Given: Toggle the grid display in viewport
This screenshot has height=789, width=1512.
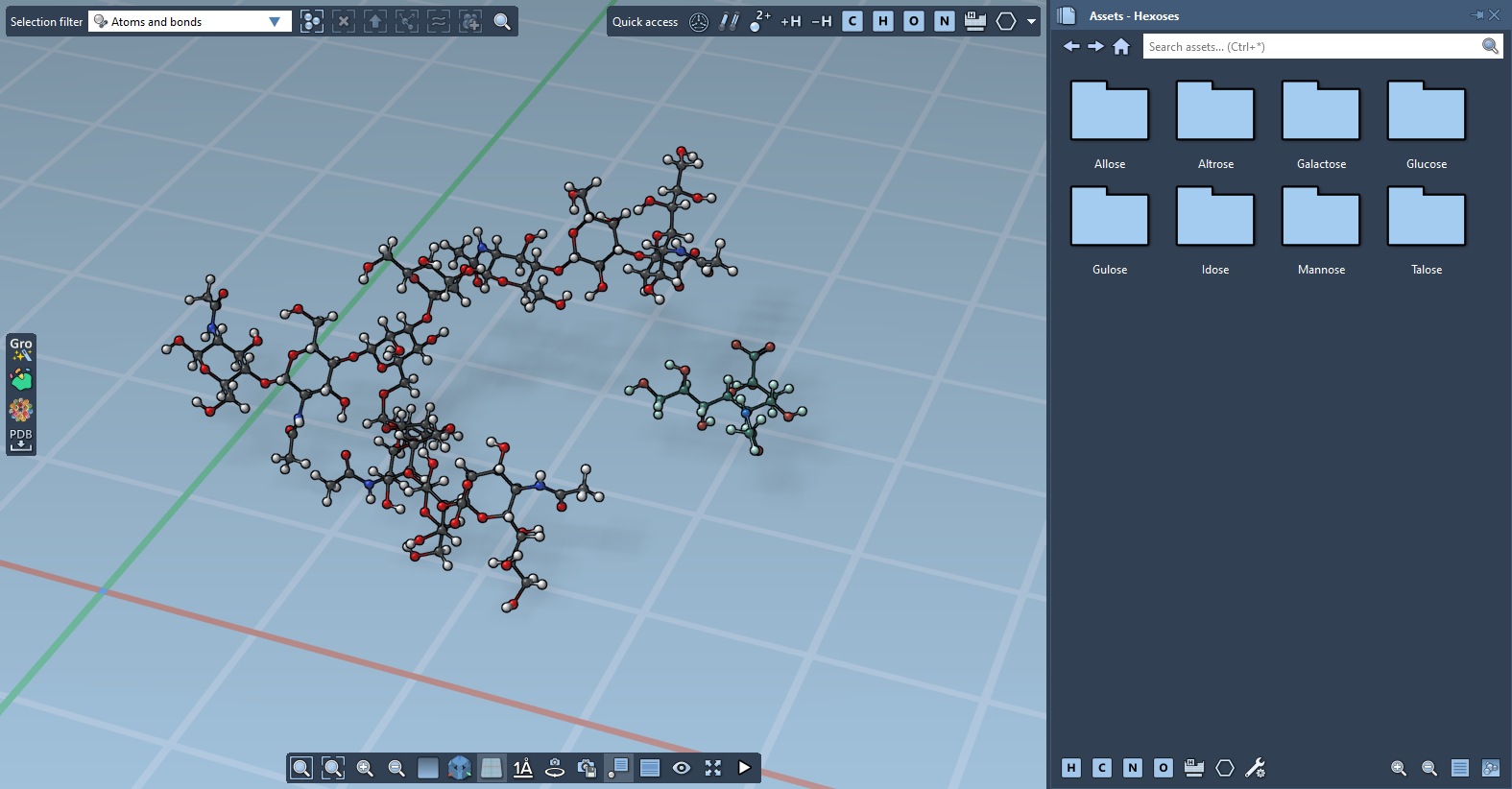Looking at the screenshot, I should tap(492, 768).
